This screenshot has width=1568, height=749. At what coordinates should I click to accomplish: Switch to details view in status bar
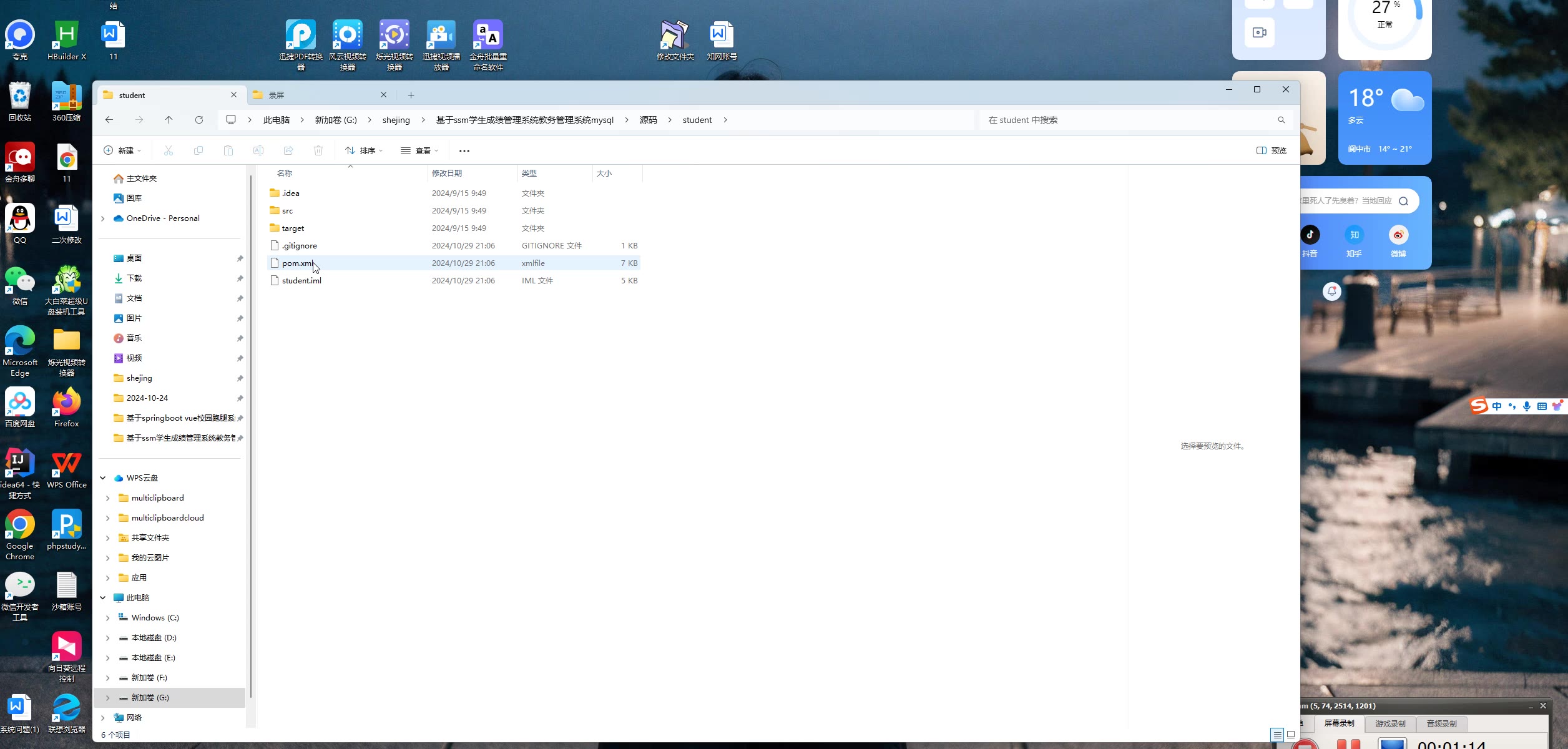(x=1277, y=735)
